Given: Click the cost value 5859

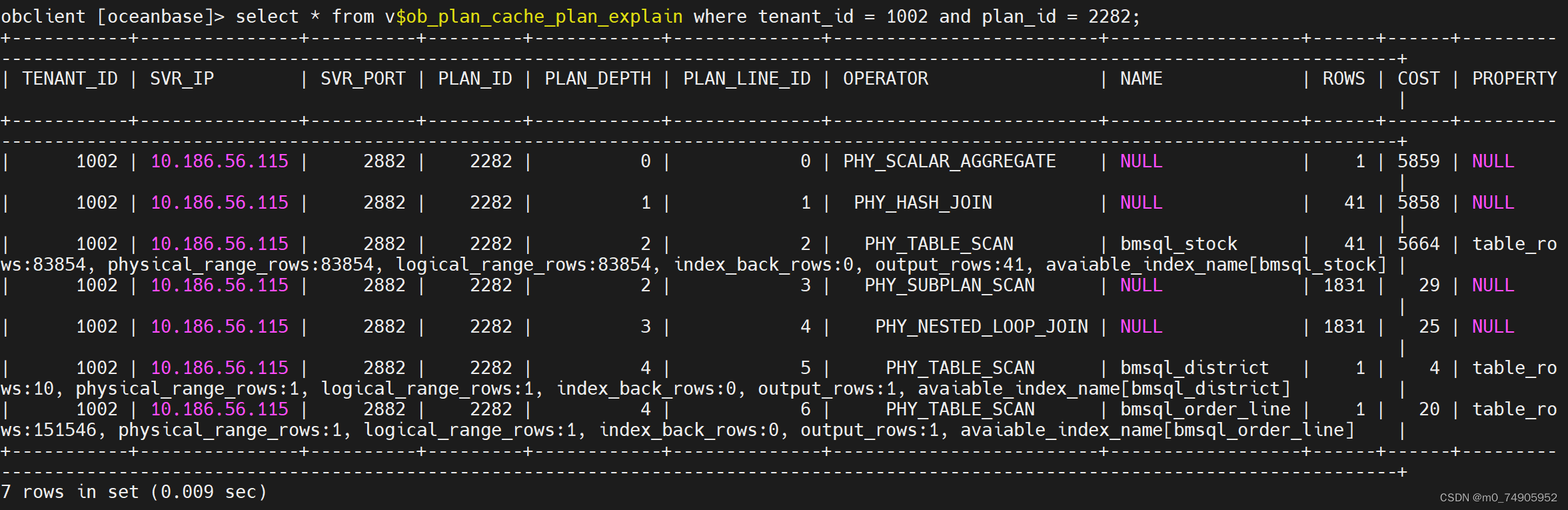Looking at the screenshot, I should tap(1419, 161).
